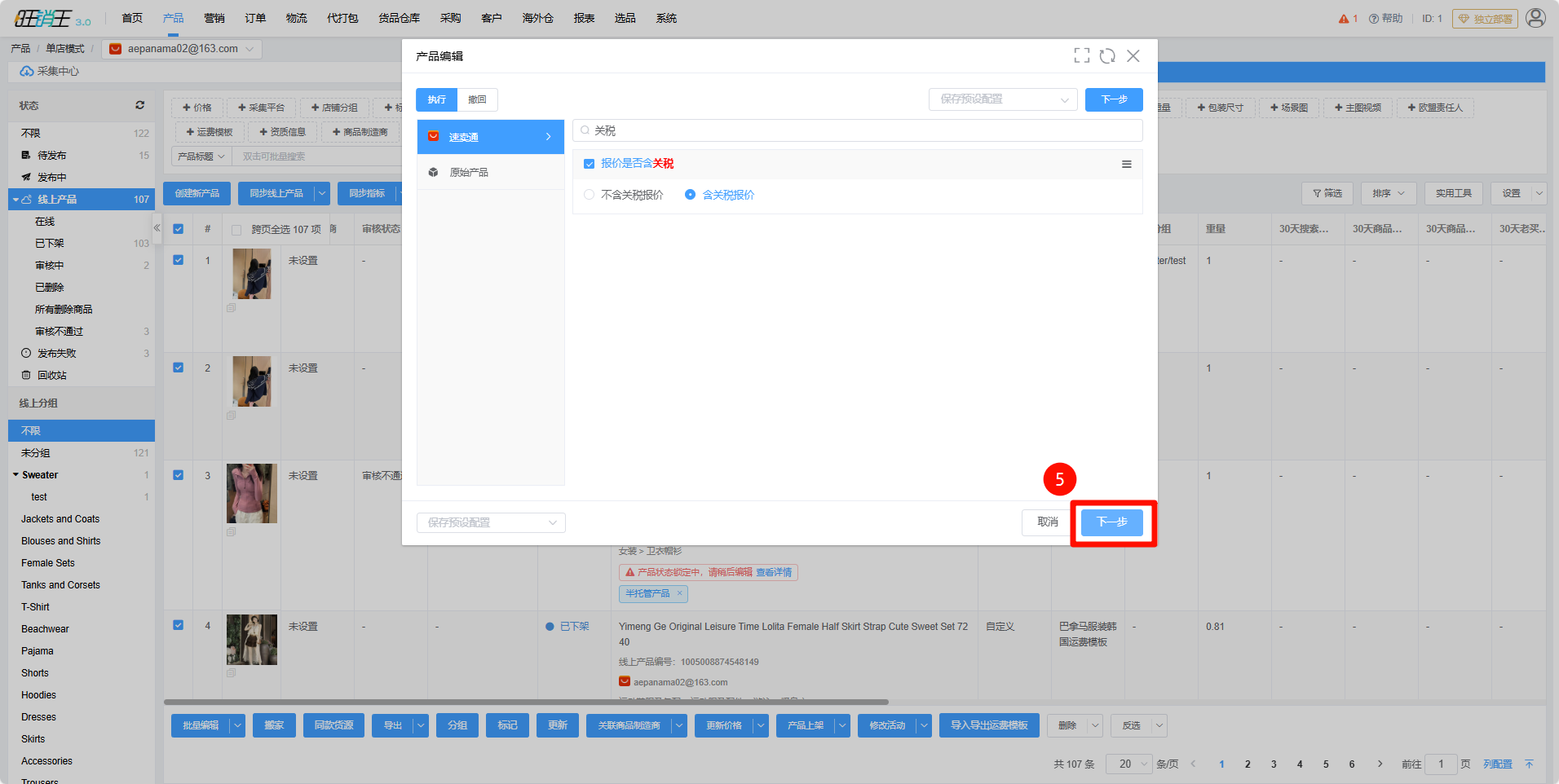Open the 回收站 trash item

coord(82,375)
